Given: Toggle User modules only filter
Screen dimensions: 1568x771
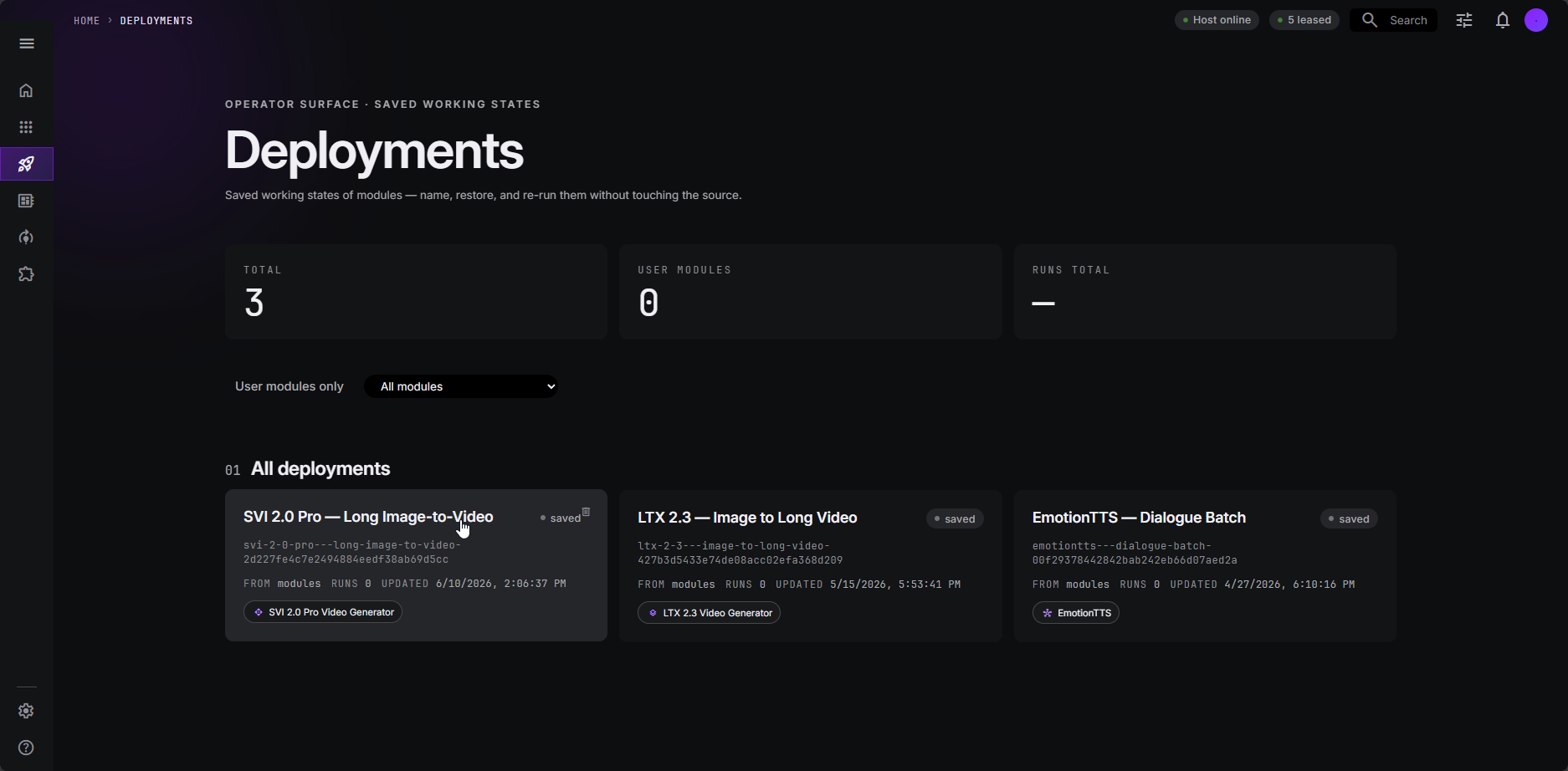Looking at the screenshot, I should 290,386.
